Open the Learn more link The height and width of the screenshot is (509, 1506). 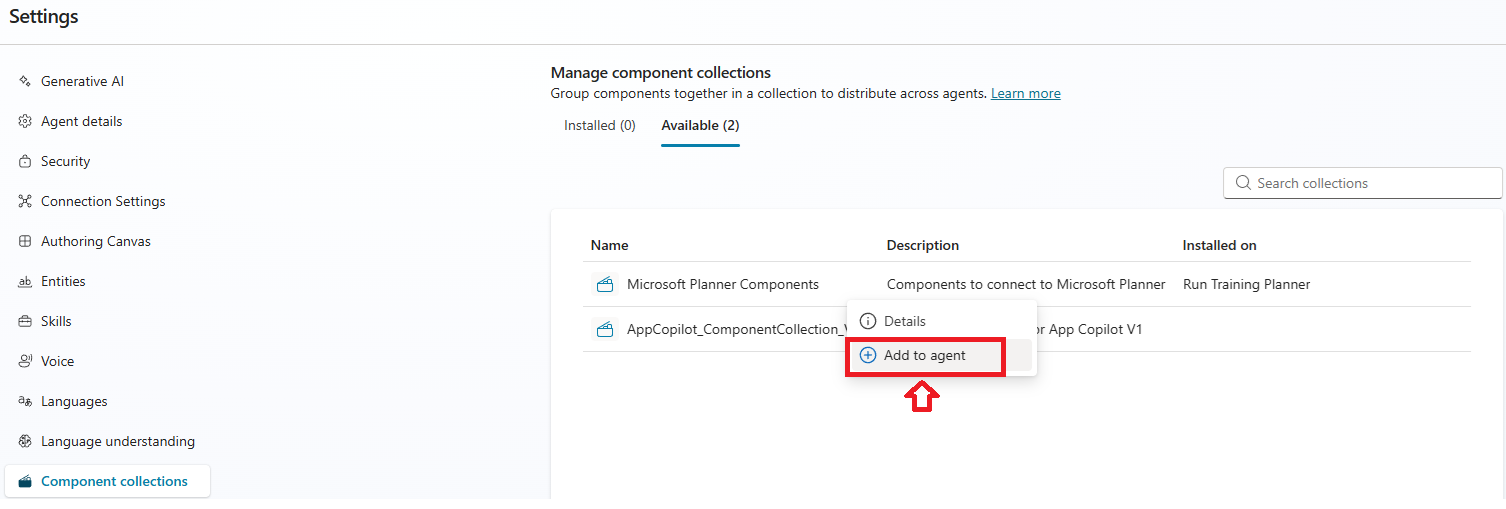point(1025,93)
